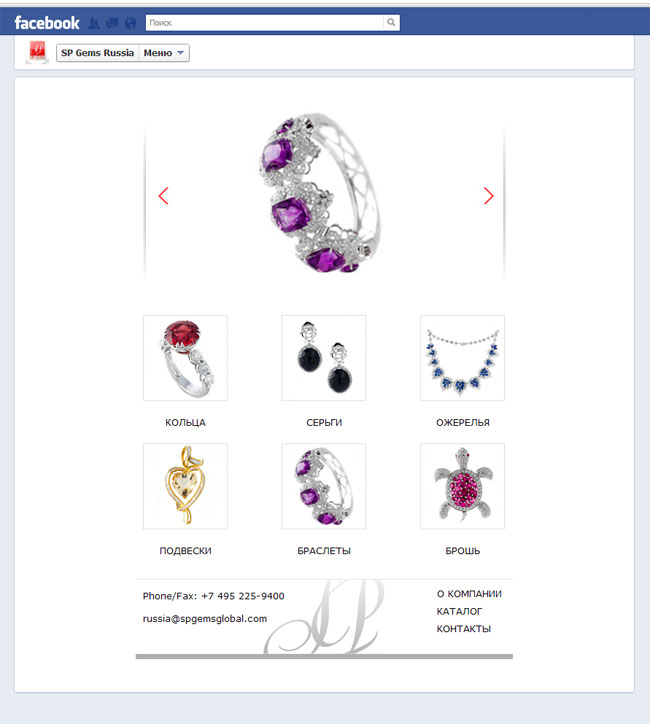Show next slide with right red arrow
Image resolution: width=650 pixels, height=724 pixels.
[488, 196]
